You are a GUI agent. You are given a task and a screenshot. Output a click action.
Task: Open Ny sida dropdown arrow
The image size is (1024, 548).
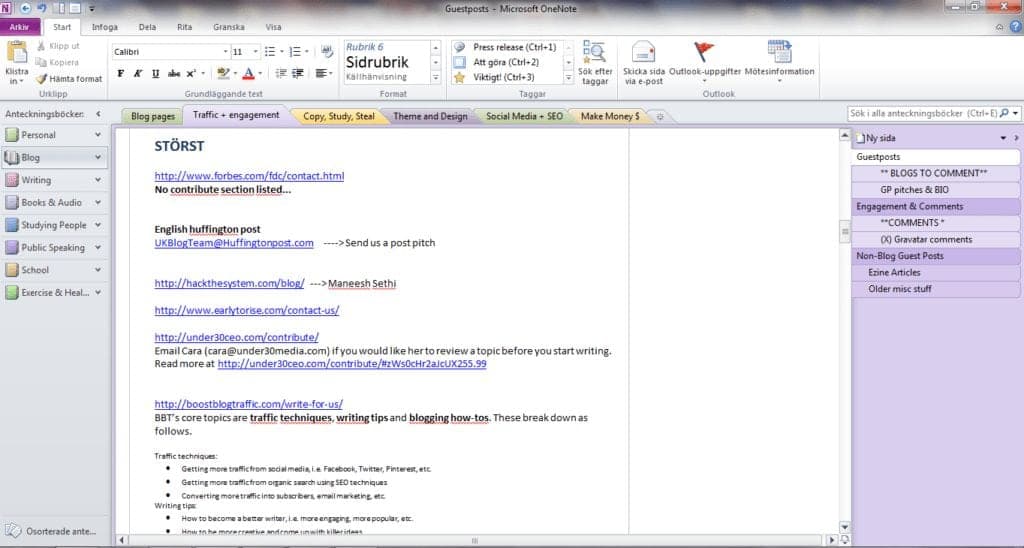click(x=1003, y=138)
